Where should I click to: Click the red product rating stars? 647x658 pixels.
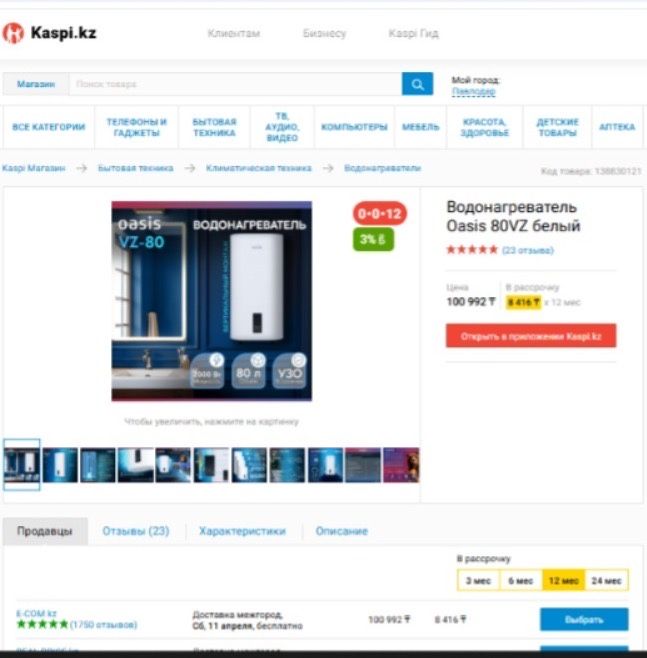pyautogui.click(x=472, y=250)
